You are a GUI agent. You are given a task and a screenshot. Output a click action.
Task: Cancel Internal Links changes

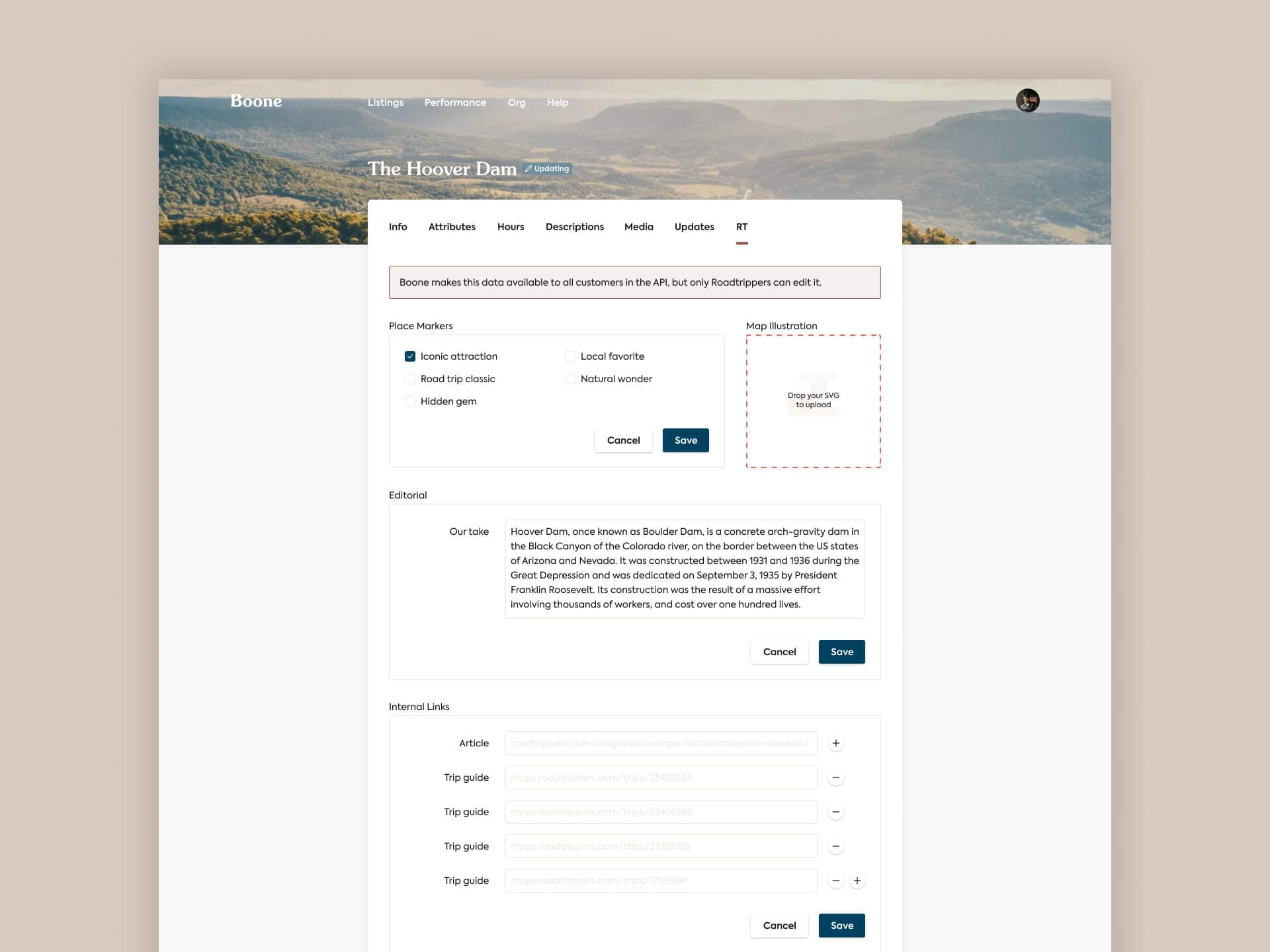click(780, 926)
